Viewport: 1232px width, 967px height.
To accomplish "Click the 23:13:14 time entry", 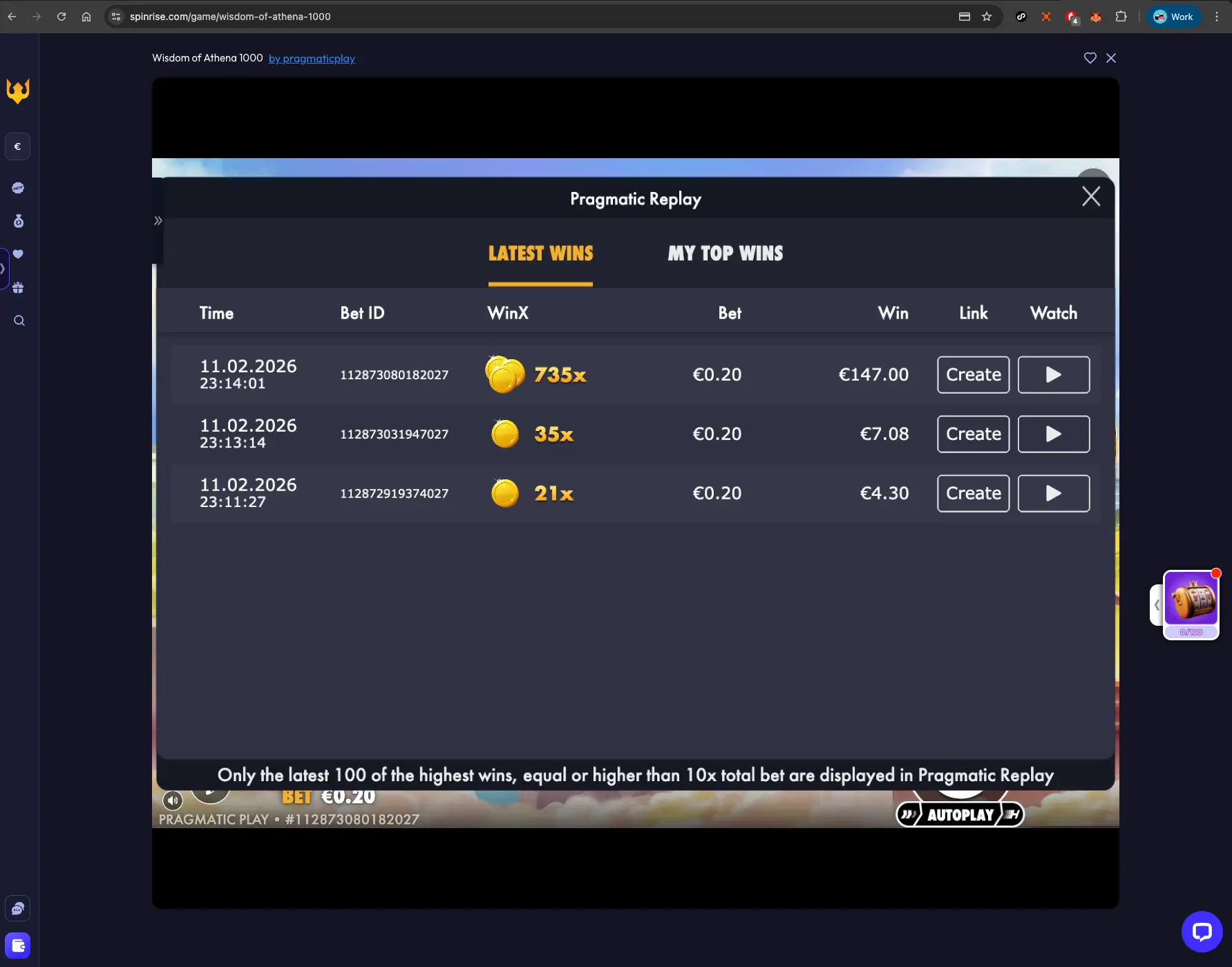I will pyautogui.click(x=233, y=443).
